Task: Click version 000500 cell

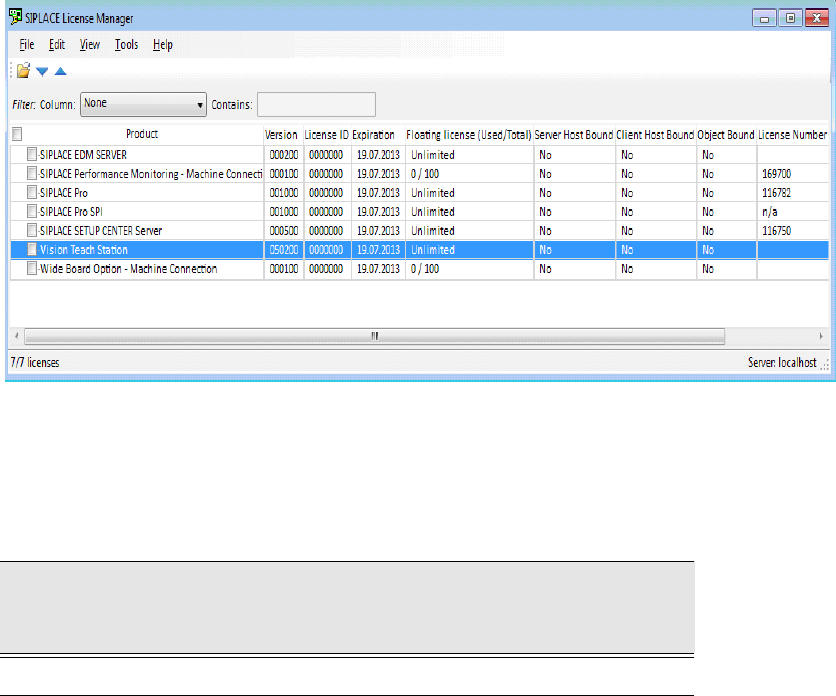Action: point(284,231)
